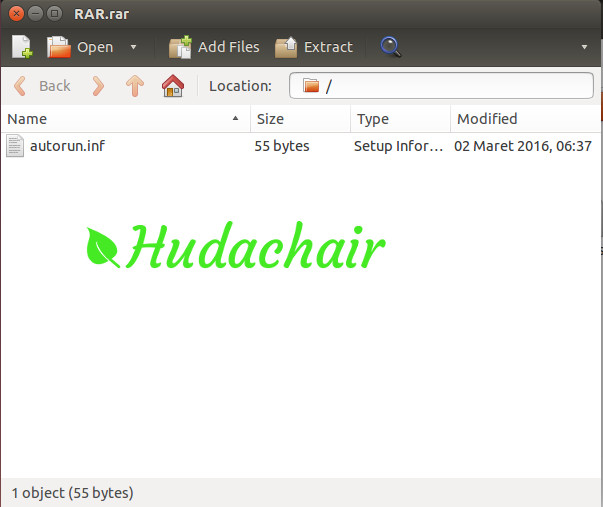Sort the list by Name column
This screenshot has width=603, height=507.
[125, 119]
